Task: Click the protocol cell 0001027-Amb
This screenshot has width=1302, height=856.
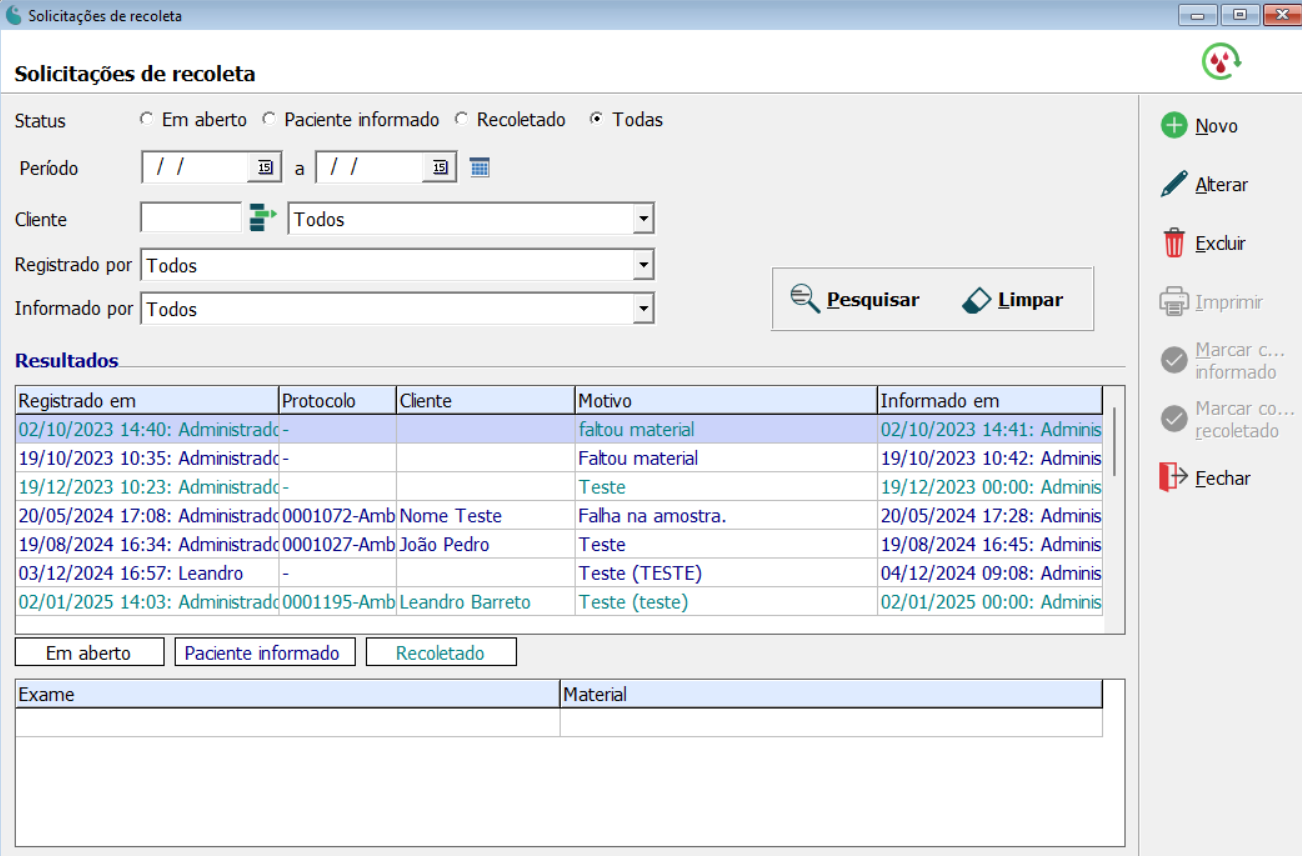Action: (x=338, y=545)
